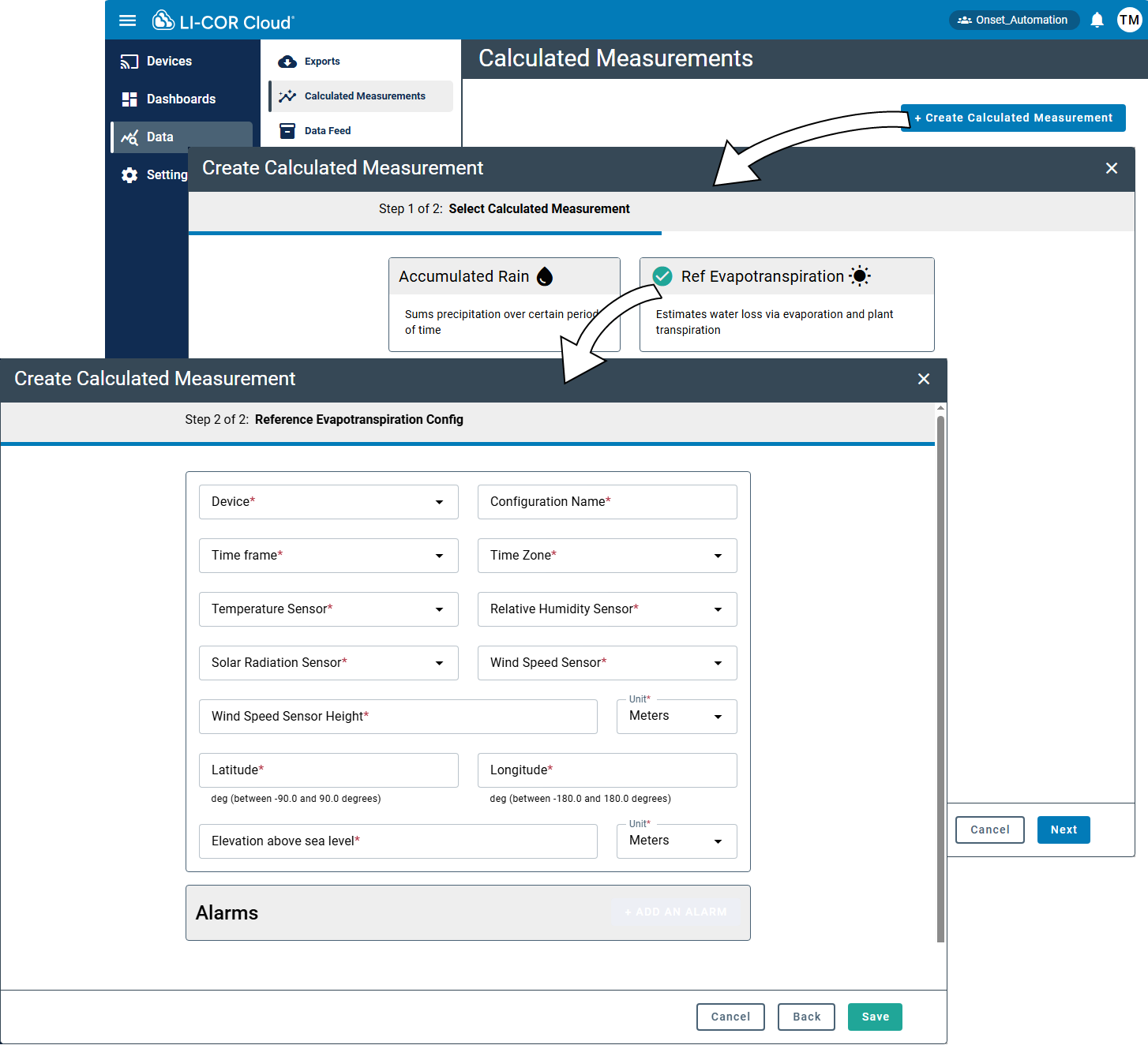Screen dimensions: 1148x1045
Task: Expand the Relative Humidity Sensor dropdown
Action: click(607, 609)
